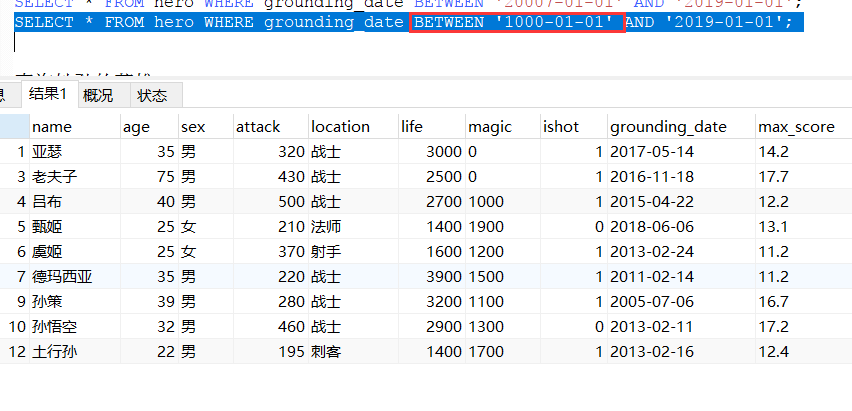The width and height of the screenshot is (852, 411).
Task: Open the 状态 tab
Action: [x=156, y=96]
